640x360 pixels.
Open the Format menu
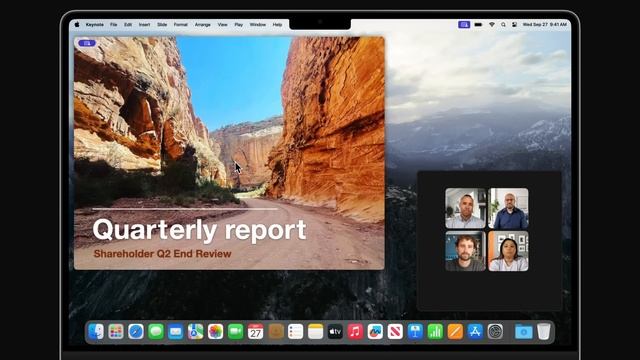coord(181,24)
